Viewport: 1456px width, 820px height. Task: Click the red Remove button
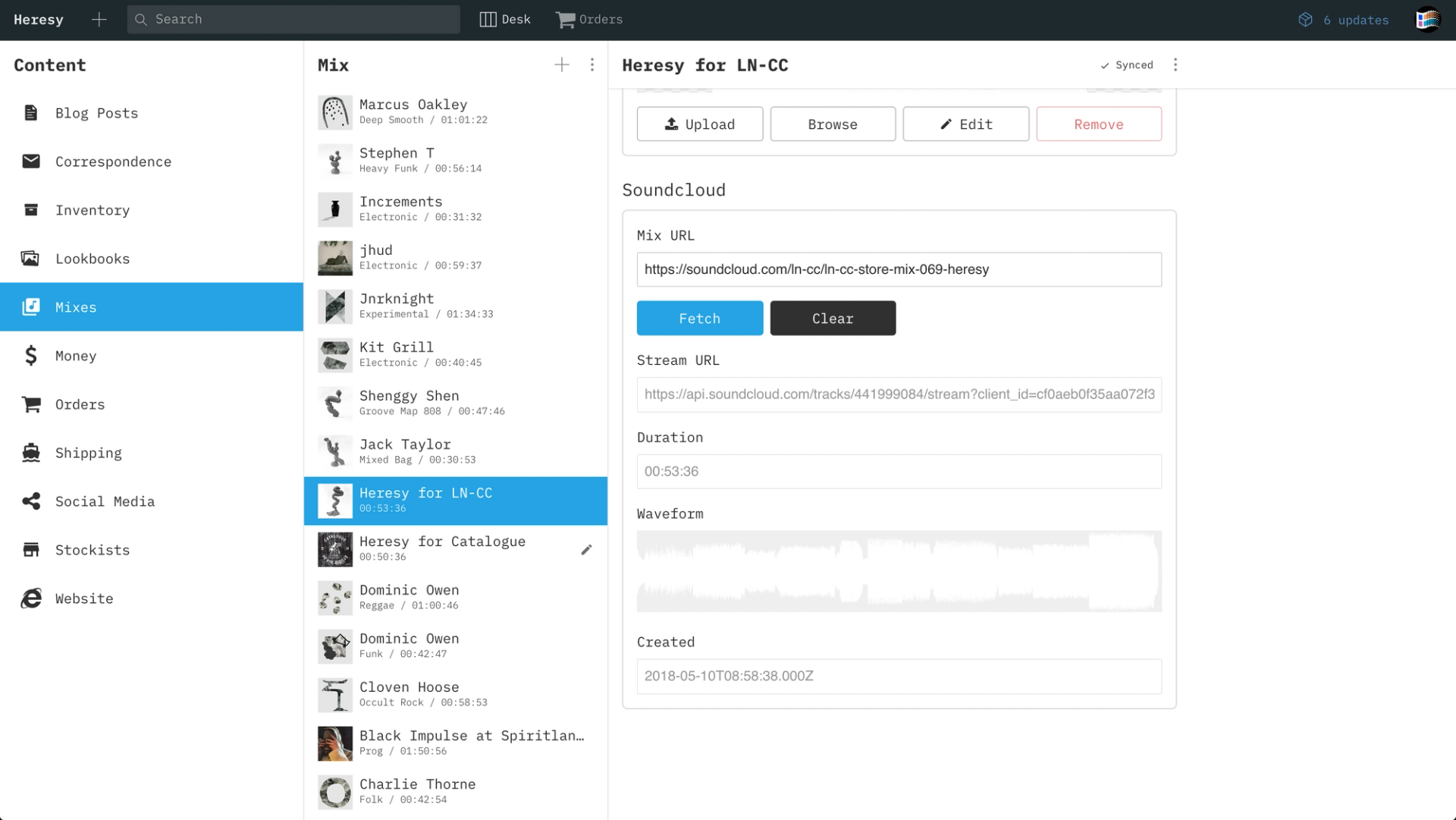coord(1098,124)
